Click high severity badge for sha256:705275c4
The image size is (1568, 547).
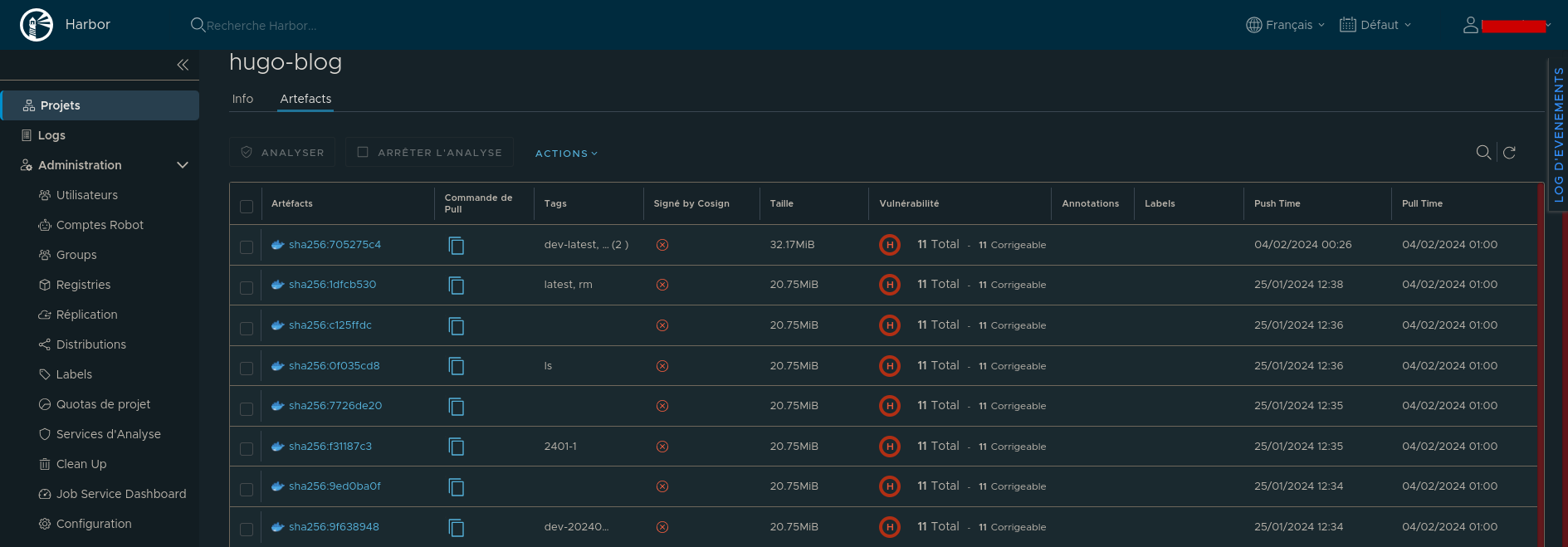890,245
